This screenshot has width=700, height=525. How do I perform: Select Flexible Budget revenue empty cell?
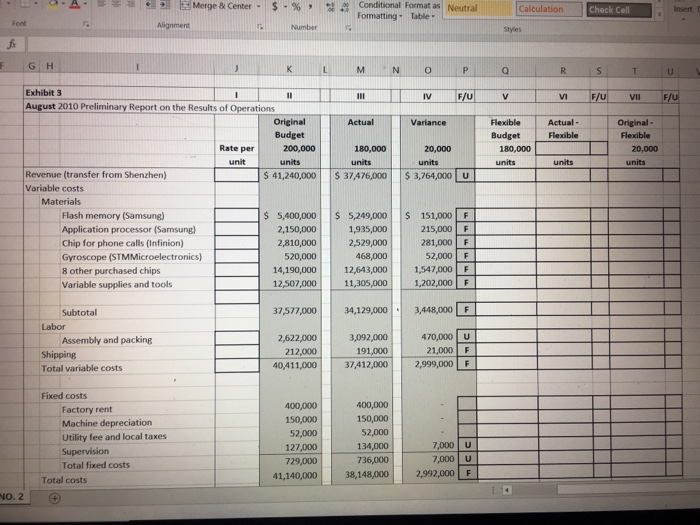[x=505, y=175]
